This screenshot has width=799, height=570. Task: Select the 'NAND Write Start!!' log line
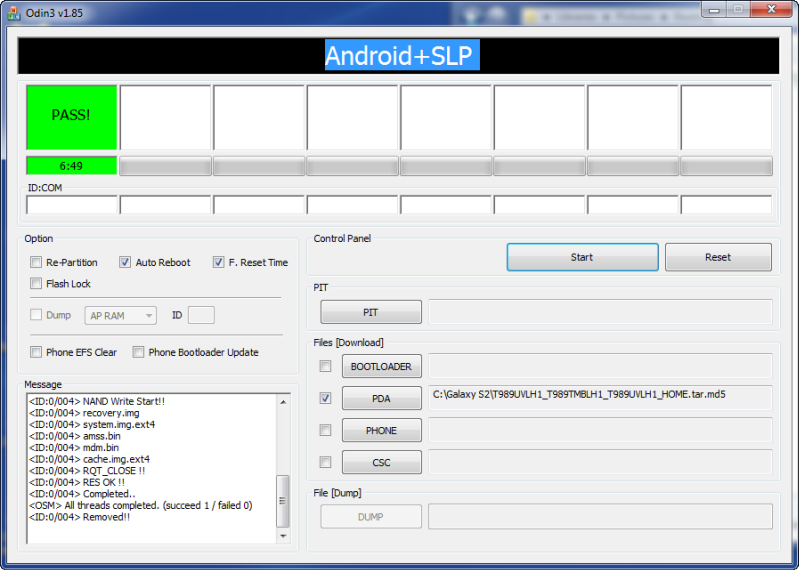[x=97, y=401]
